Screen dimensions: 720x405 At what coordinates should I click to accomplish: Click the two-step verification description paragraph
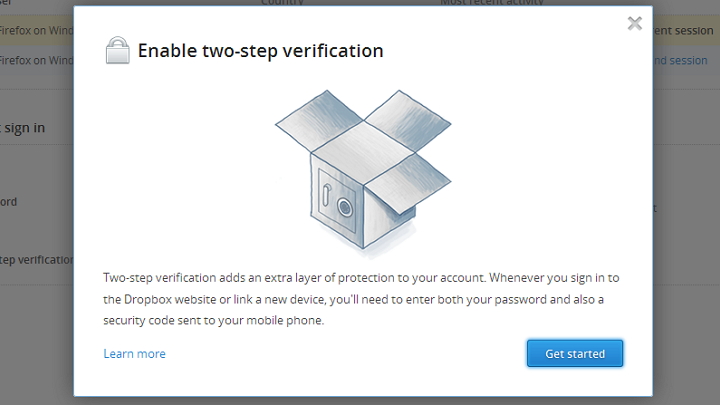click(x=361, y=299)
